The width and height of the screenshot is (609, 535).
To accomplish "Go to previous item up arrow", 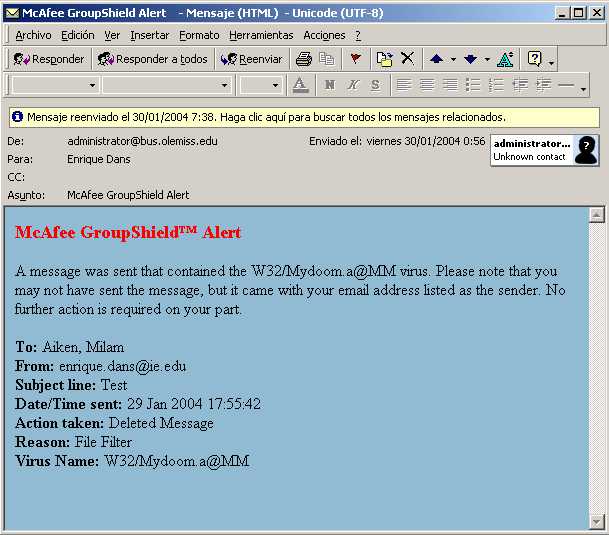I will (436, 59).
